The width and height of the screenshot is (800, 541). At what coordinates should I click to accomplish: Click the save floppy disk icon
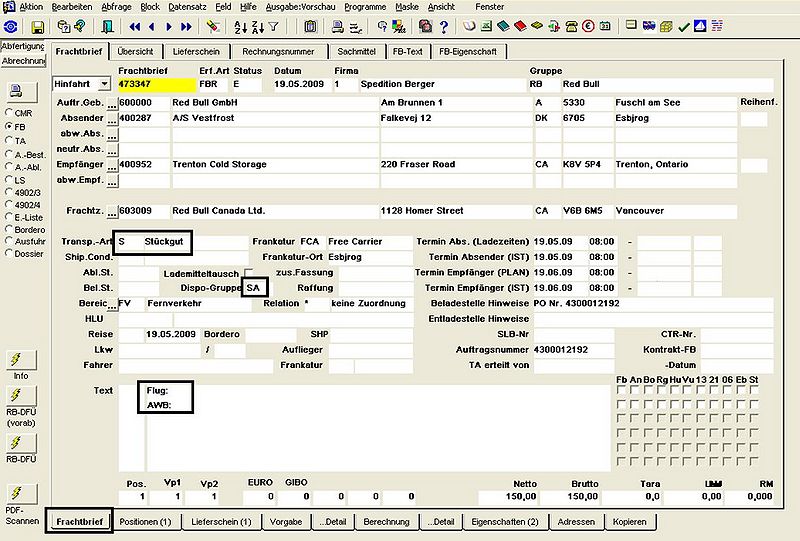pos(37,27)
